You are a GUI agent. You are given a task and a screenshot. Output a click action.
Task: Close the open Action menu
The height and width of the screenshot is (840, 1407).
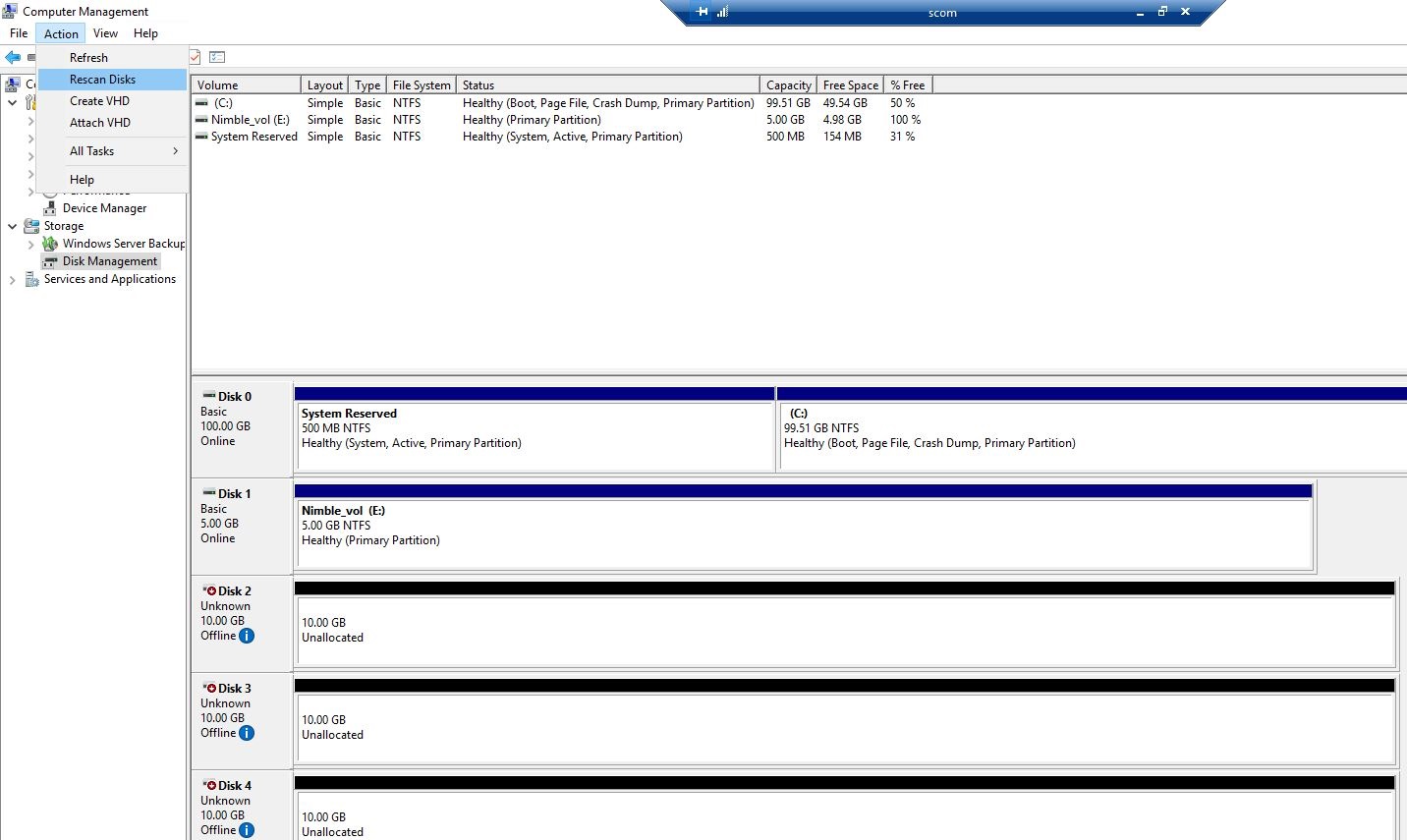61,33
